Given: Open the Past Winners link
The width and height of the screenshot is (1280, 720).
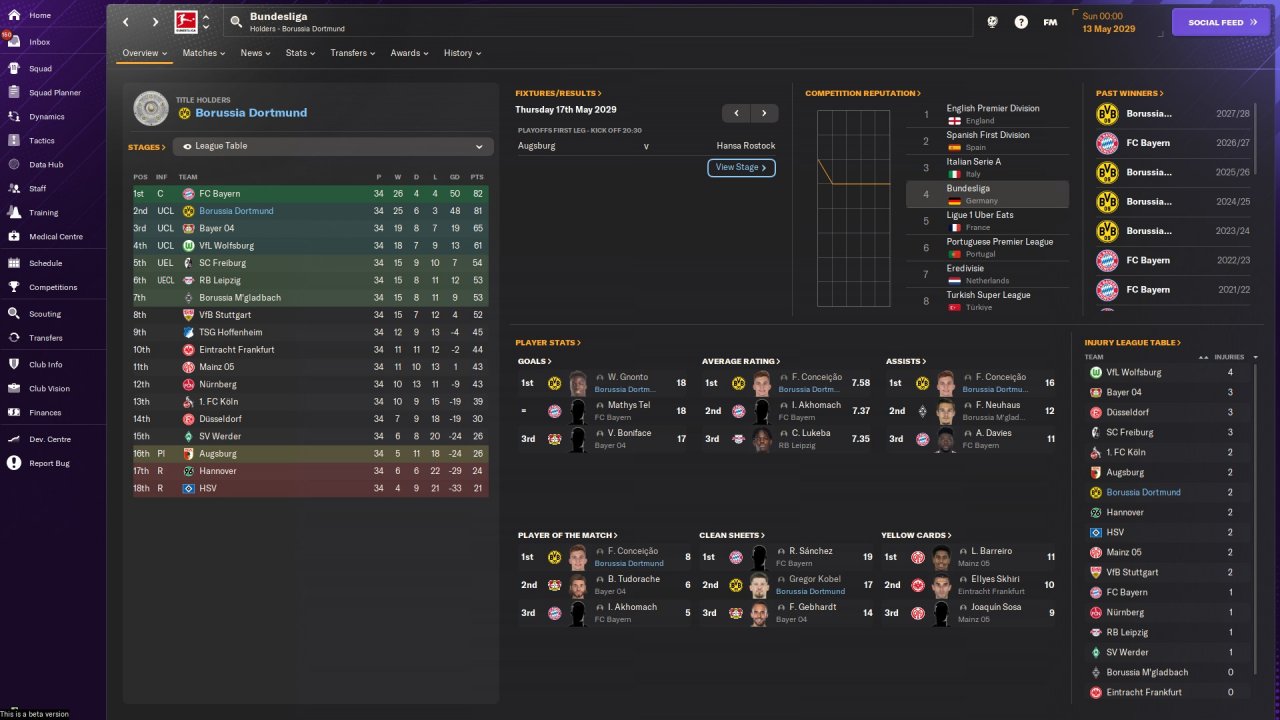Looking at the screenshot, I should coord(1130,93).
